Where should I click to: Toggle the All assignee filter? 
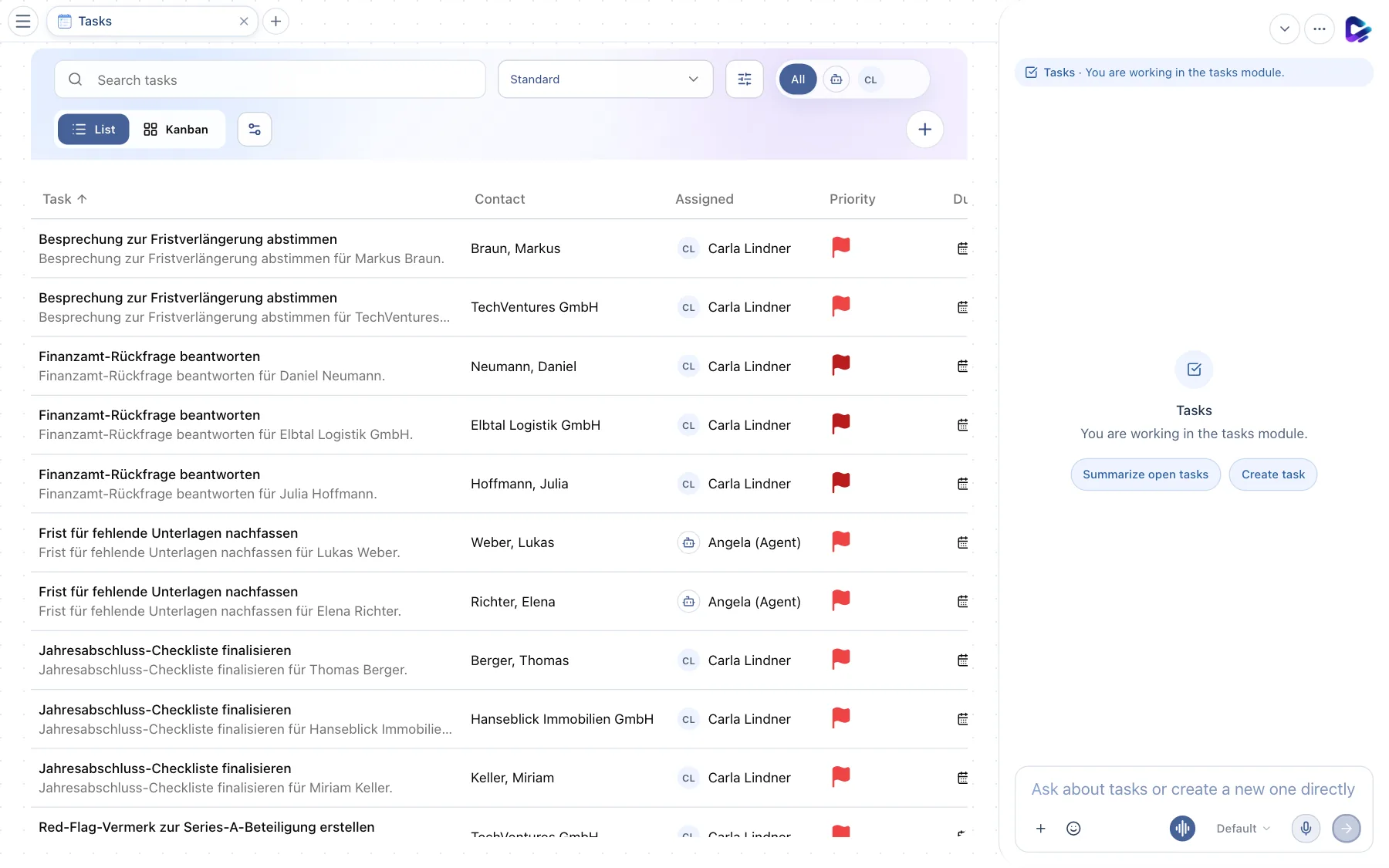798,79
